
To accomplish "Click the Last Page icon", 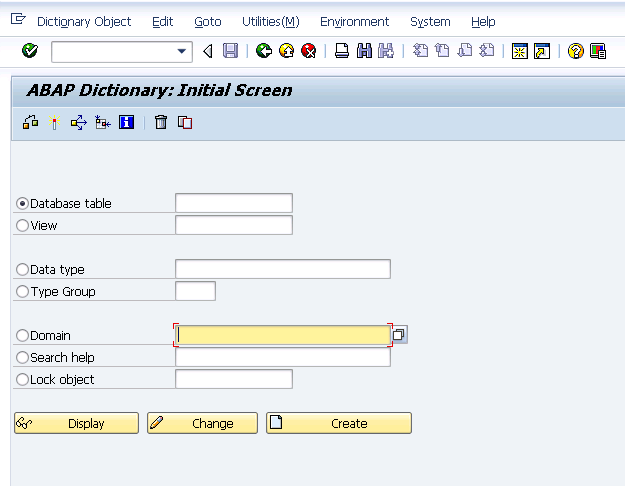I will pyautogui.click(x=487, y=51).
